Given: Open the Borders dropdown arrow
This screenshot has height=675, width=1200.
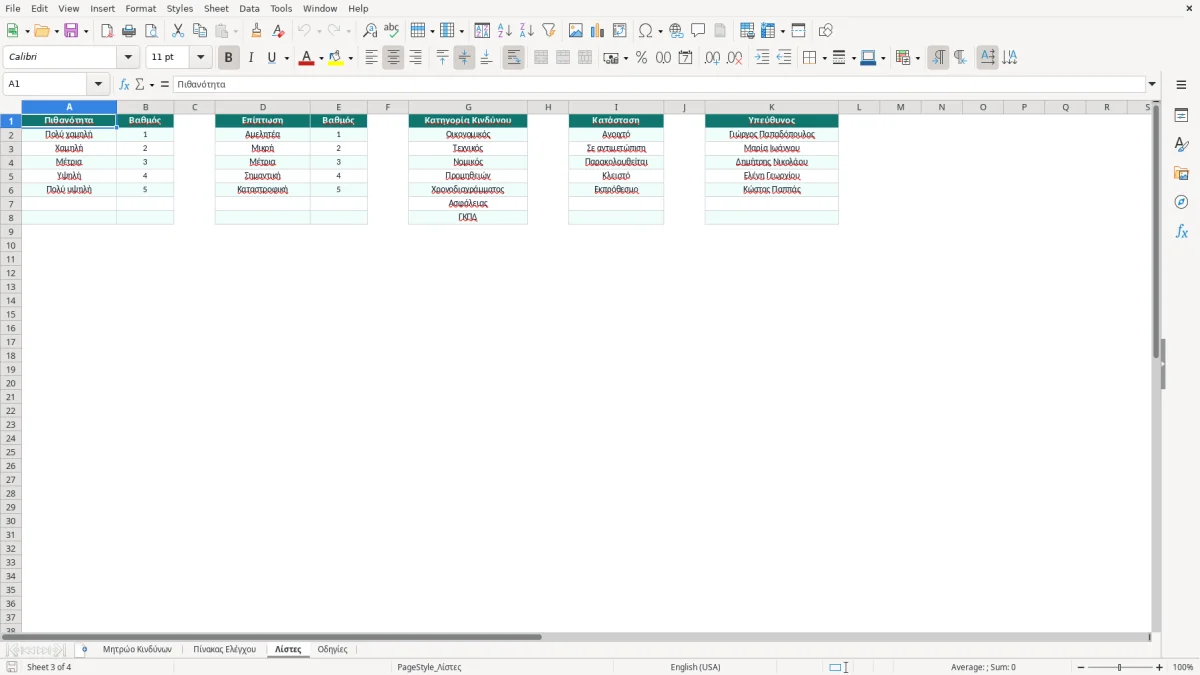Looking at the screenshot, I should (823, 58).
